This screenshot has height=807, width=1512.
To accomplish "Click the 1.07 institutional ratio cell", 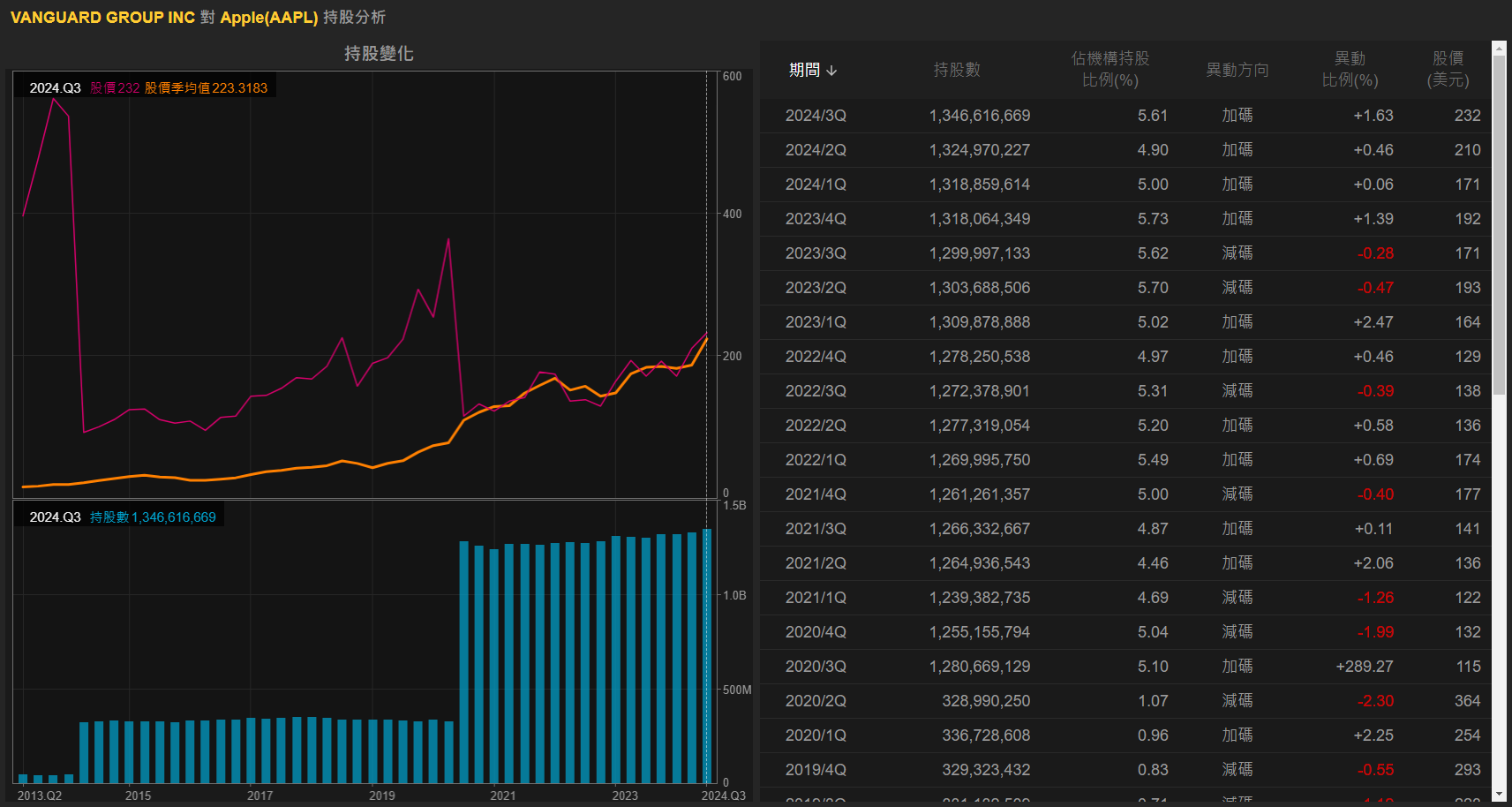I will pyautogui.click(x=1153, y=701).
